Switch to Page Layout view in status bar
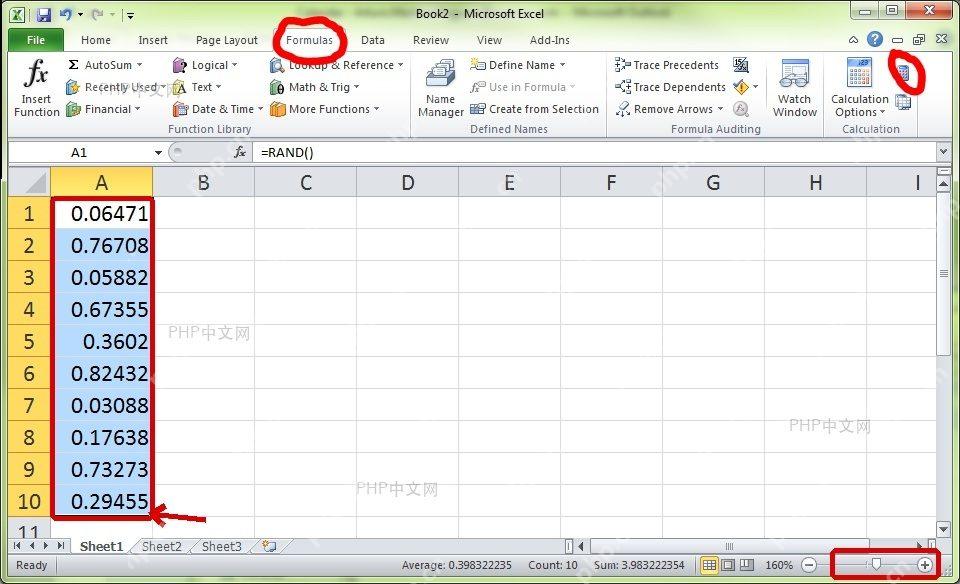The height and width of the screenshot is (584, 960). point(728,564)
